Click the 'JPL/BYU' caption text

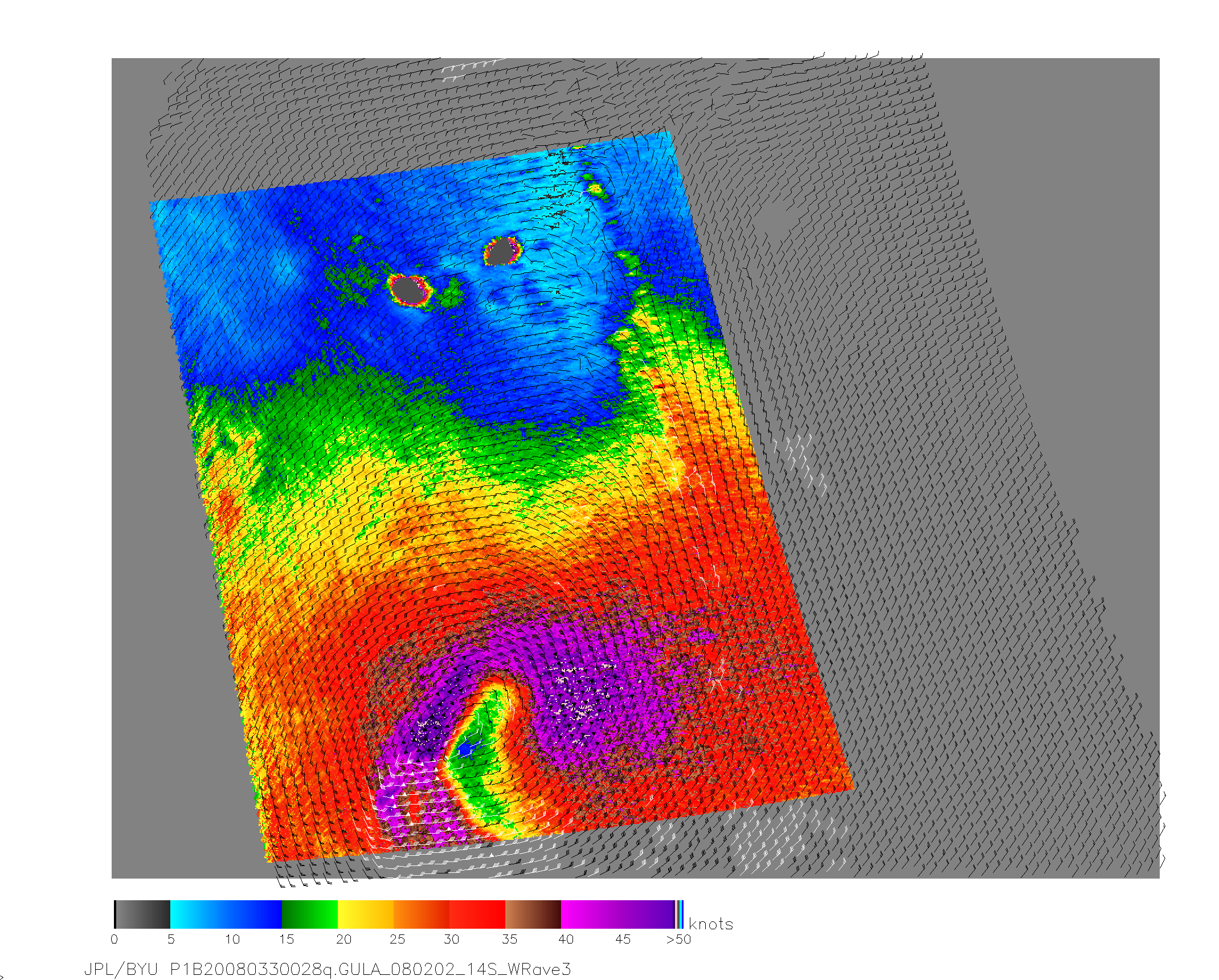tap(121, 969)
